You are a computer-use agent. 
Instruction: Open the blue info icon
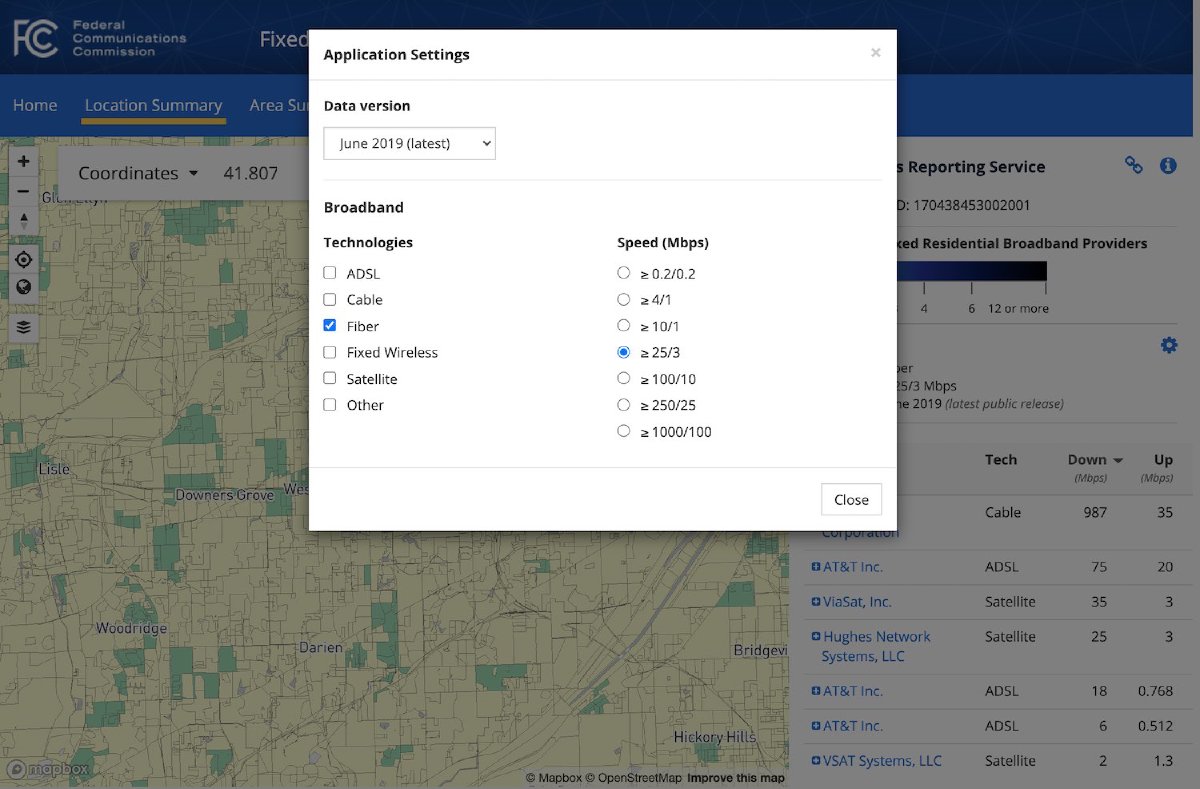pos(1168,166)
